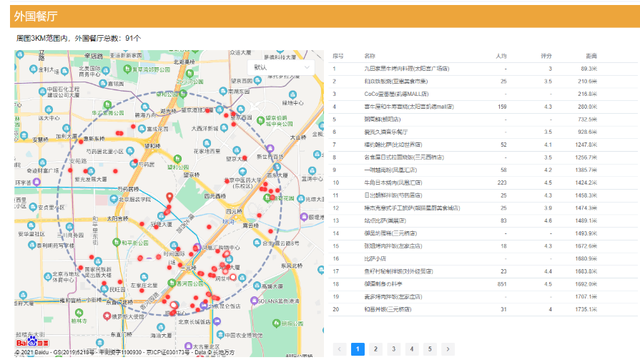Viewport: 640px width, 360px height.
Task: Click the CoCo restaurant name in row 3
Action: 396,94
